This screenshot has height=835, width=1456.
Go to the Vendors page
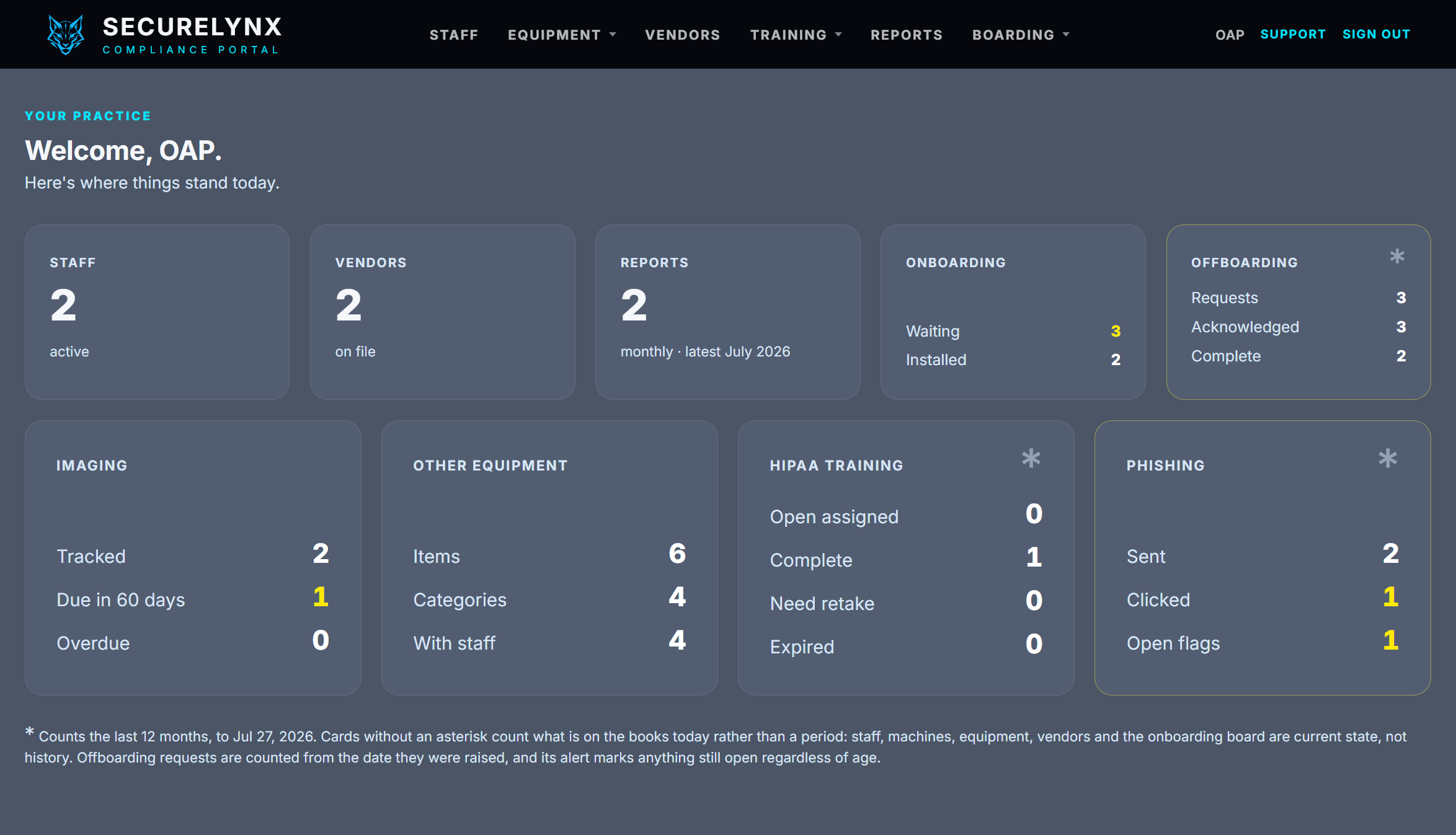(x=683, y=35)
